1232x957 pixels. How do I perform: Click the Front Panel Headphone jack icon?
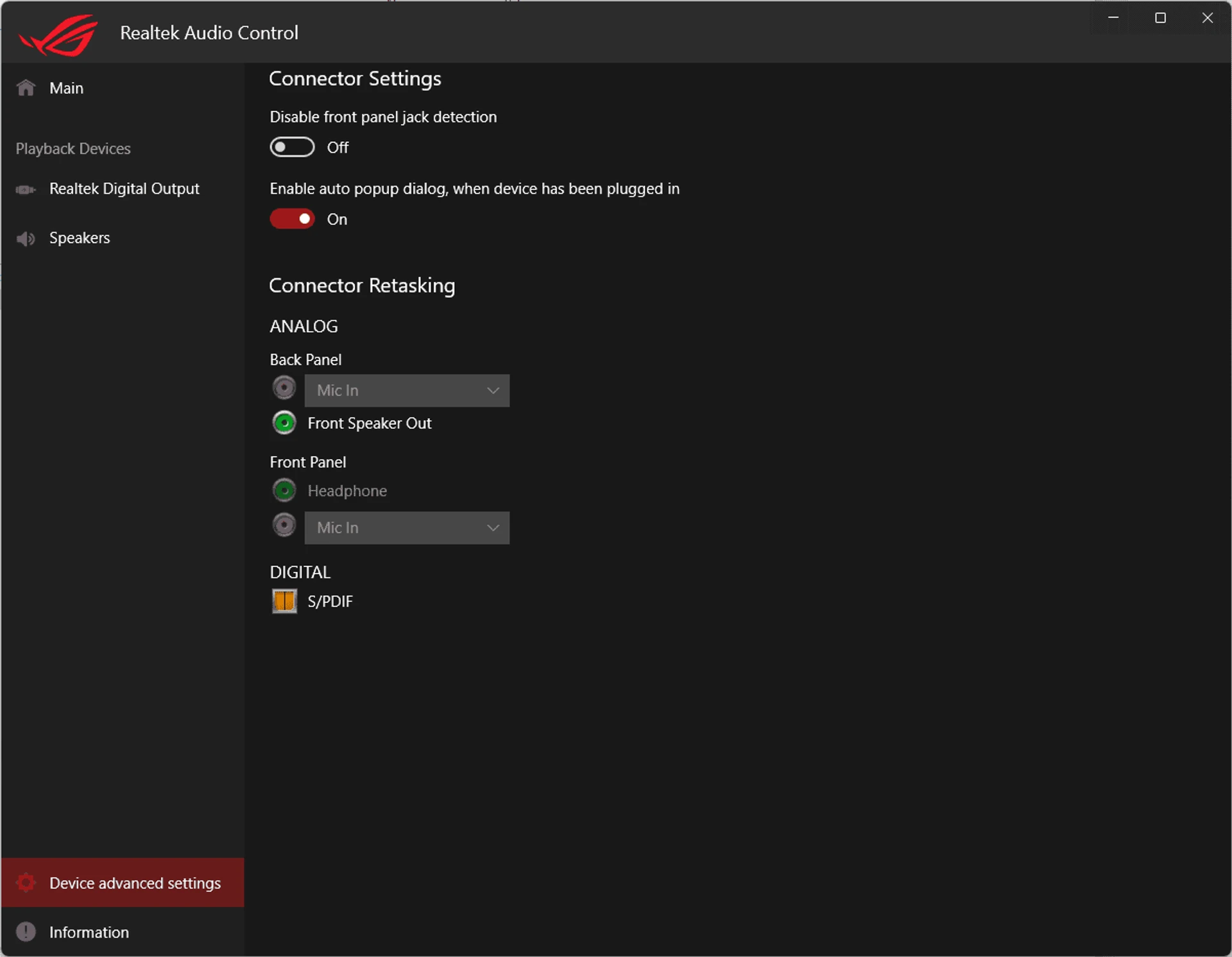(284, 491)
